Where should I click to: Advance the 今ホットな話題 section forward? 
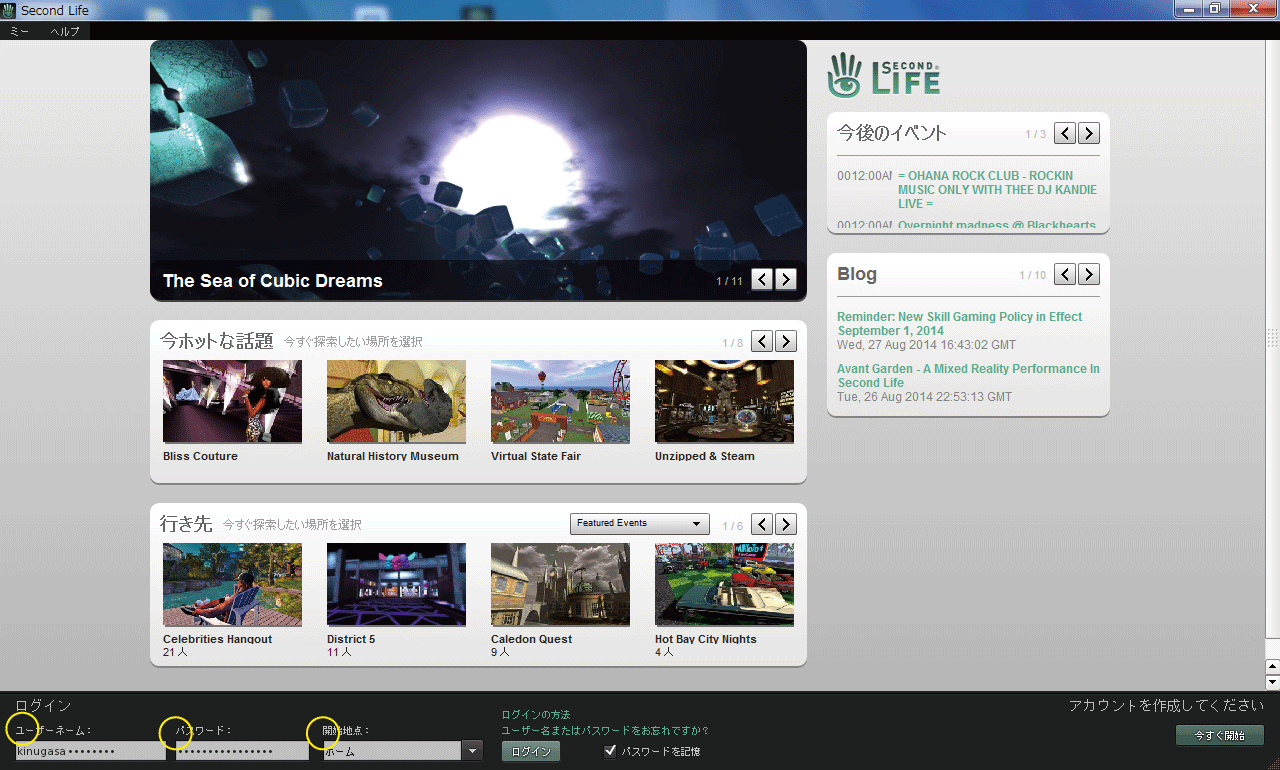786,342
